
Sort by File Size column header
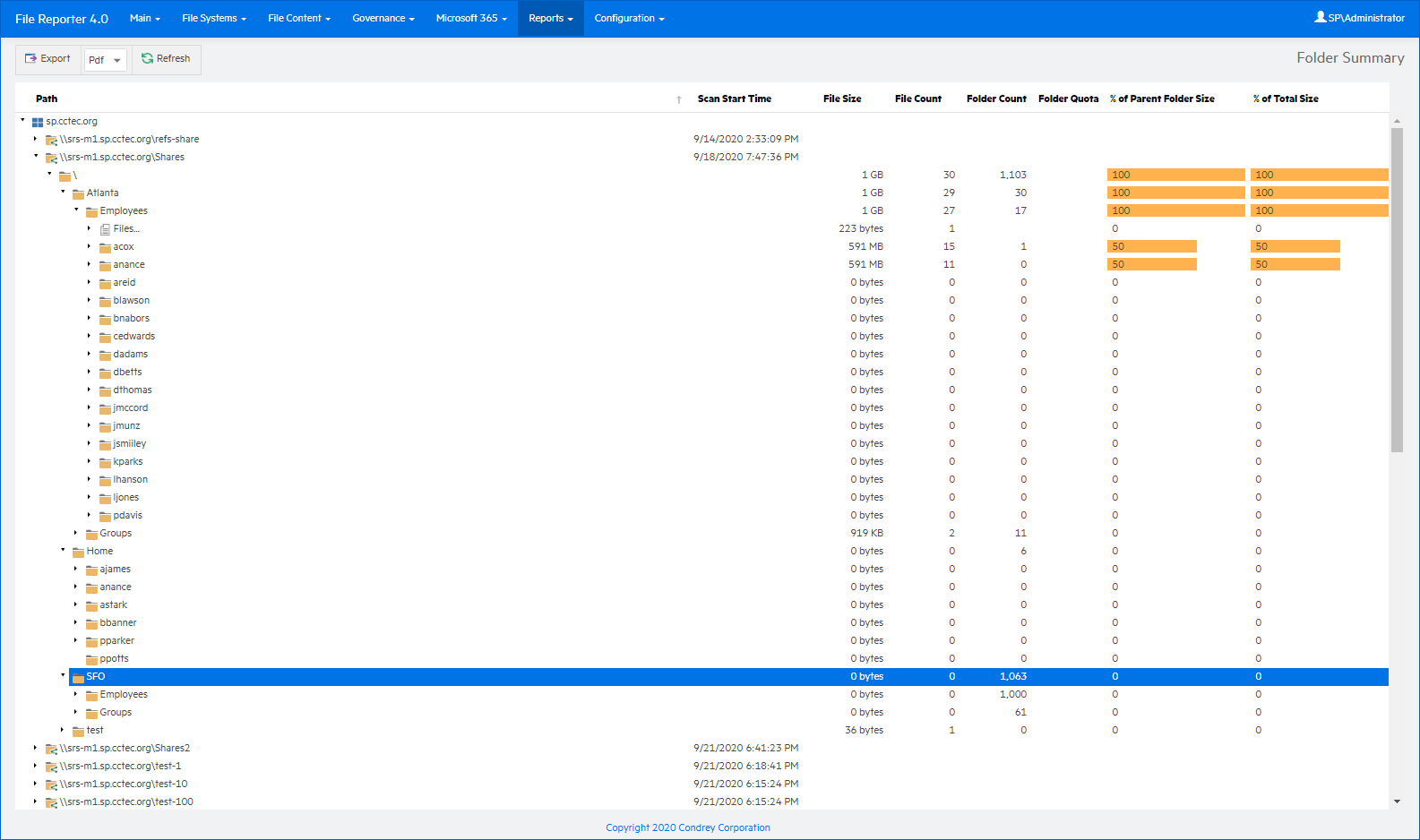pyautogui.click(x=841, y=99)
